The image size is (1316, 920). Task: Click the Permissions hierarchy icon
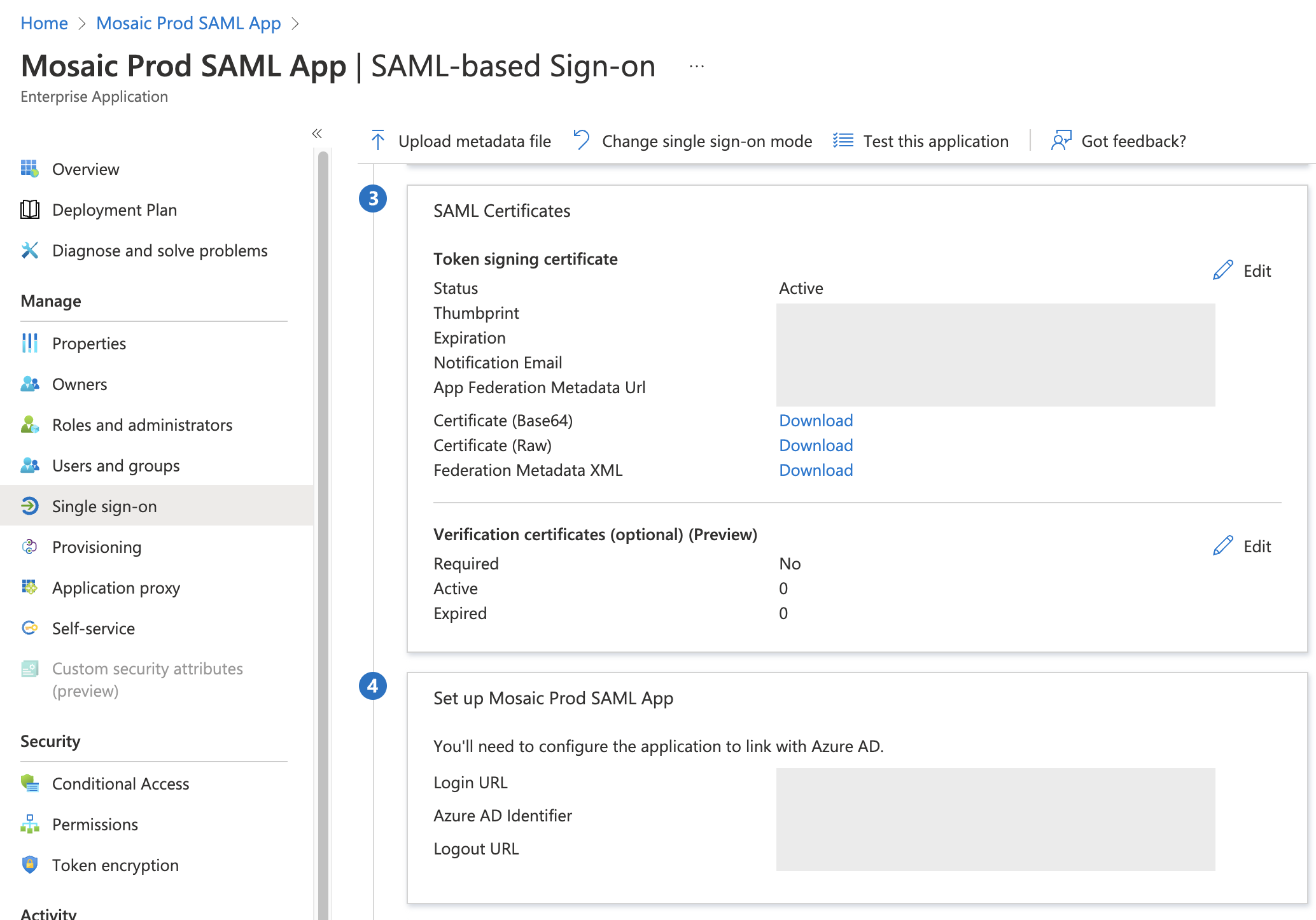coord(29,824)
